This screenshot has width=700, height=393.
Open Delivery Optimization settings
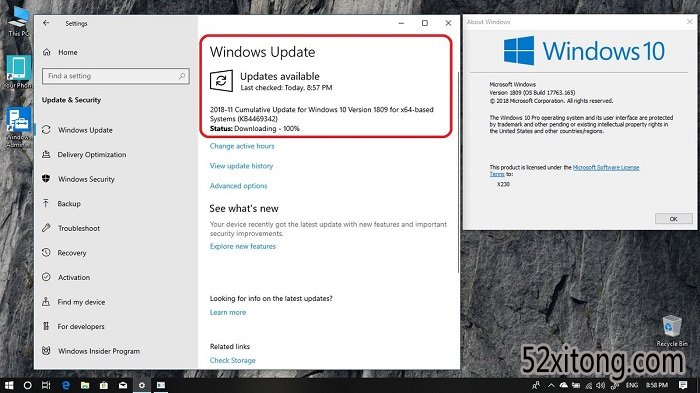click(x=92, y=155)
